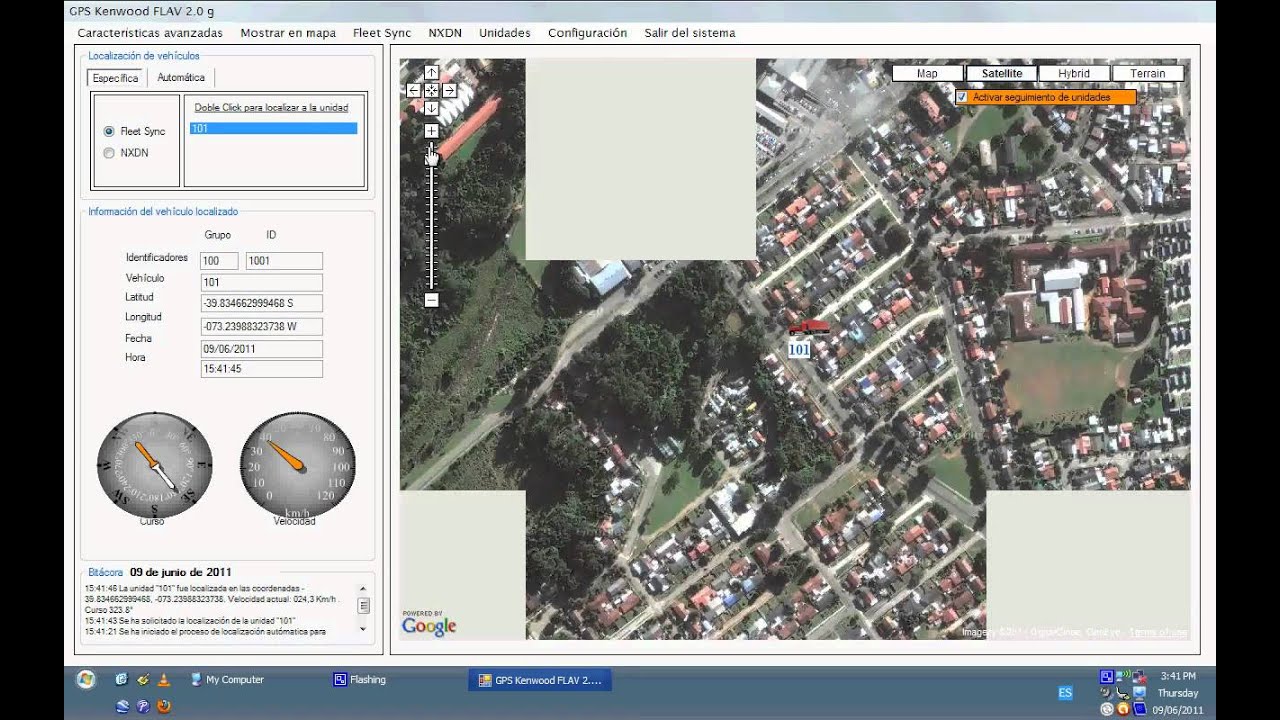This screenshot has height=720, width=1280.
Task: Click the ID field showing 1001
Action: point(284,261)
